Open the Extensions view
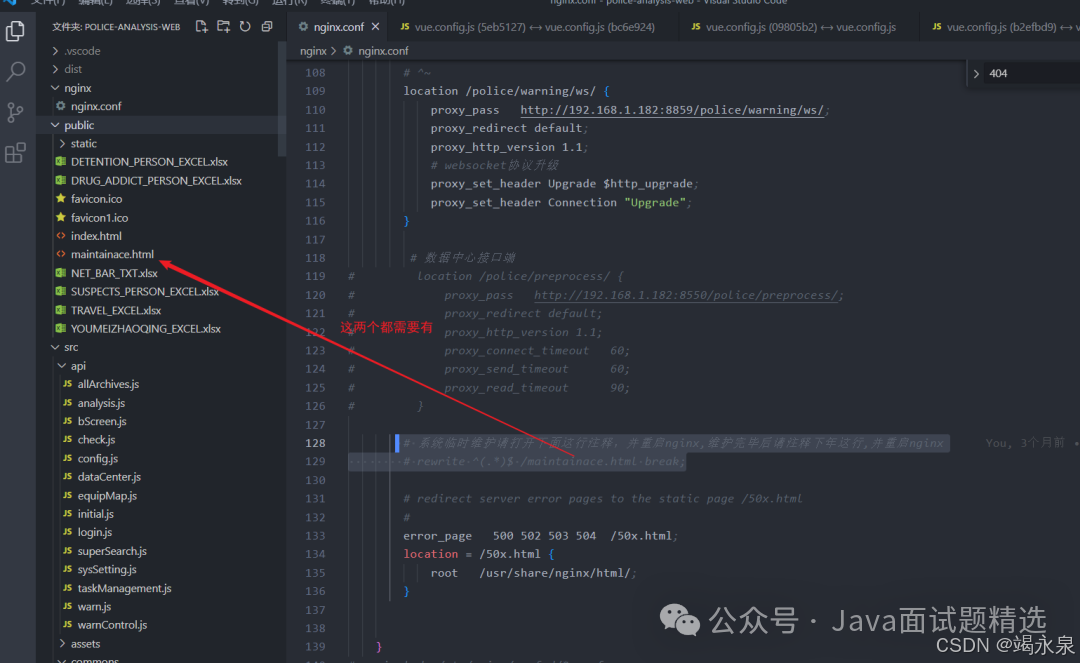The height and width of the screenshot is (663, 1080). coord(15,153)
